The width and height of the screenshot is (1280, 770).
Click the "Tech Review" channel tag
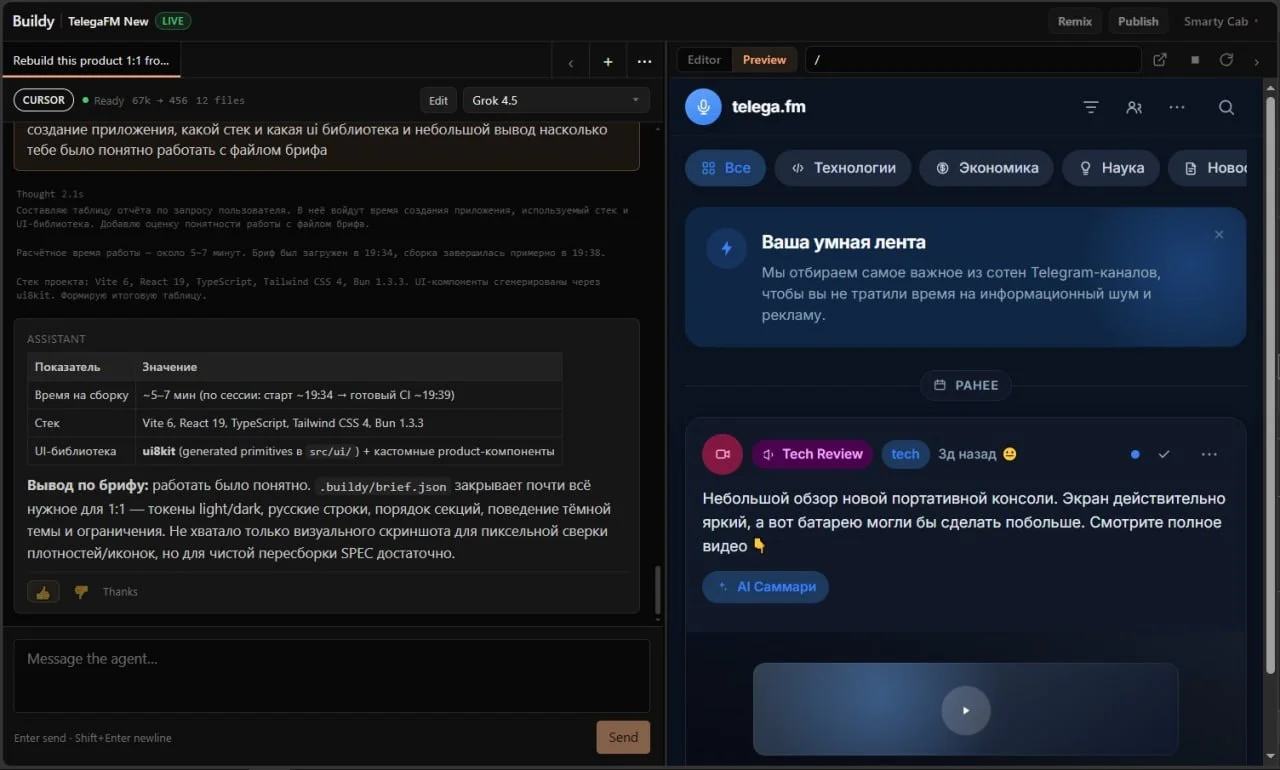(x=812, y=454)
